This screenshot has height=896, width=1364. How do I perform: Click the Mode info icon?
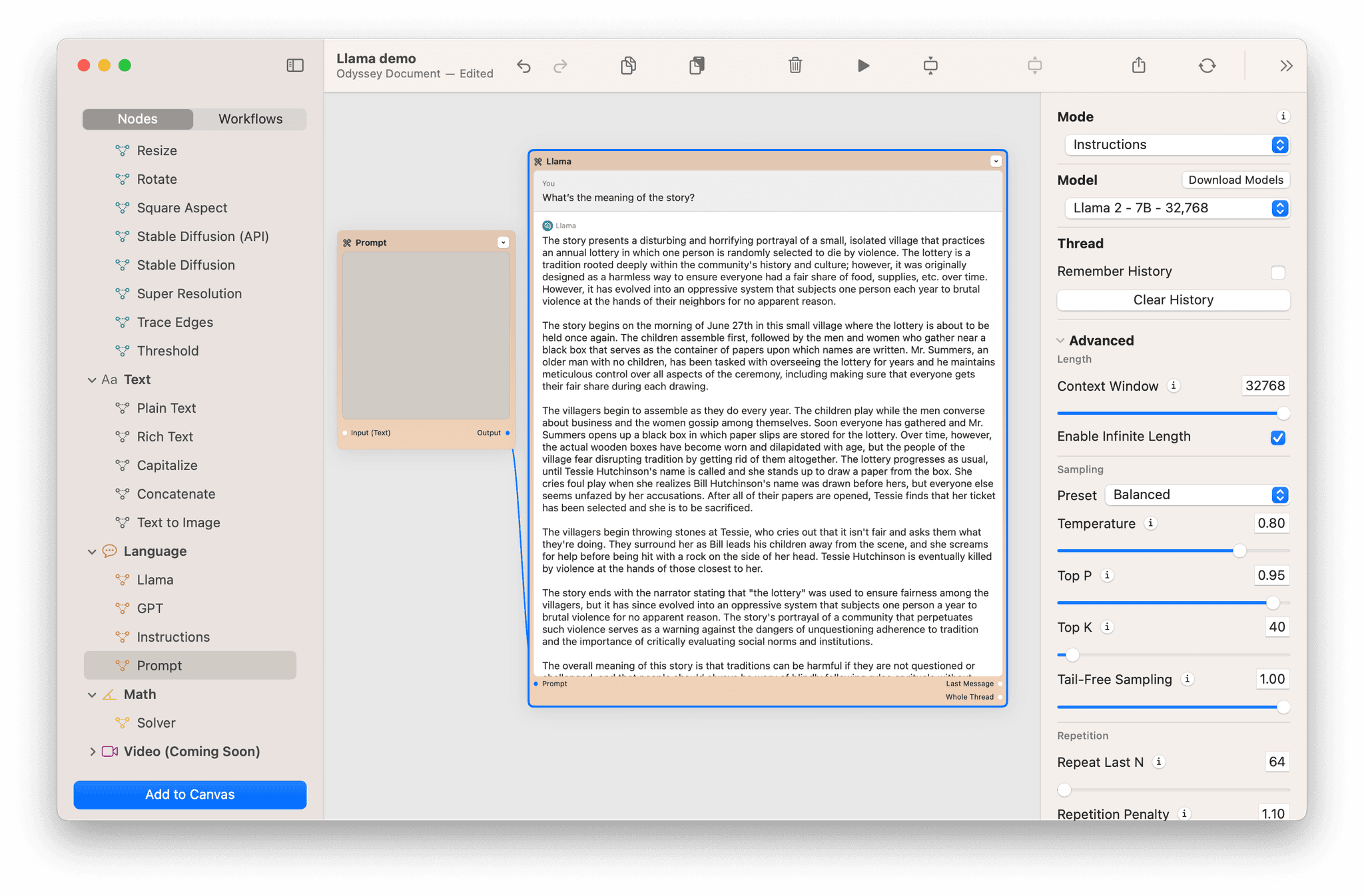click(1283, 116)
